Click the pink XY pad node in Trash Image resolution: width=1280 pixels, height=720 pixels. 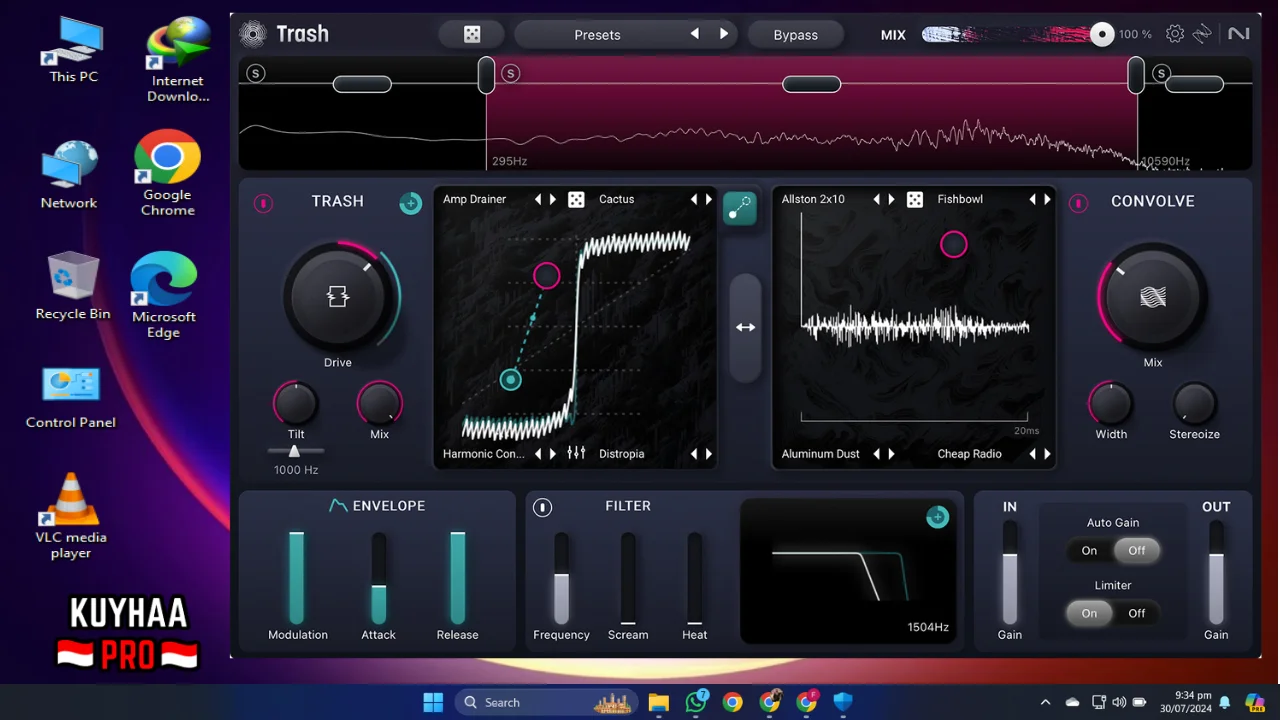[546, 275]
